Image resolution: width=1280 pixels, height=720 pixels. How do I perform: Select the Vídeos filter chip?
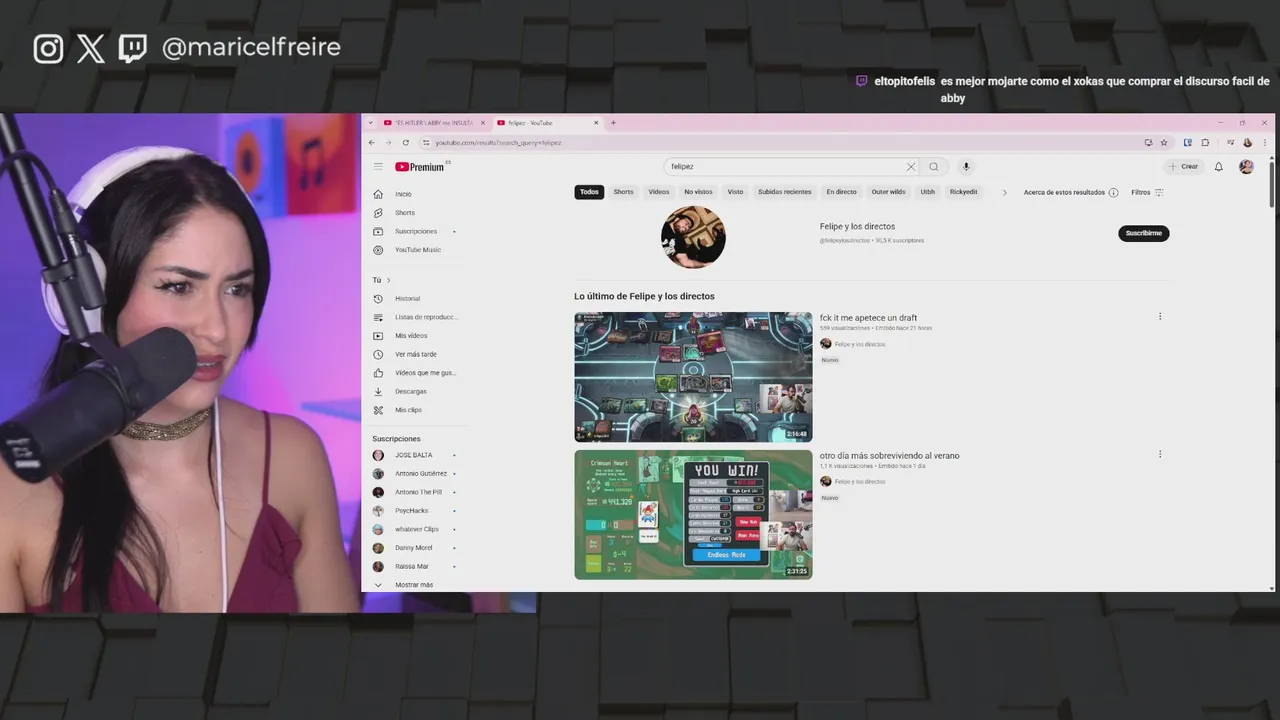coord(659,192)
